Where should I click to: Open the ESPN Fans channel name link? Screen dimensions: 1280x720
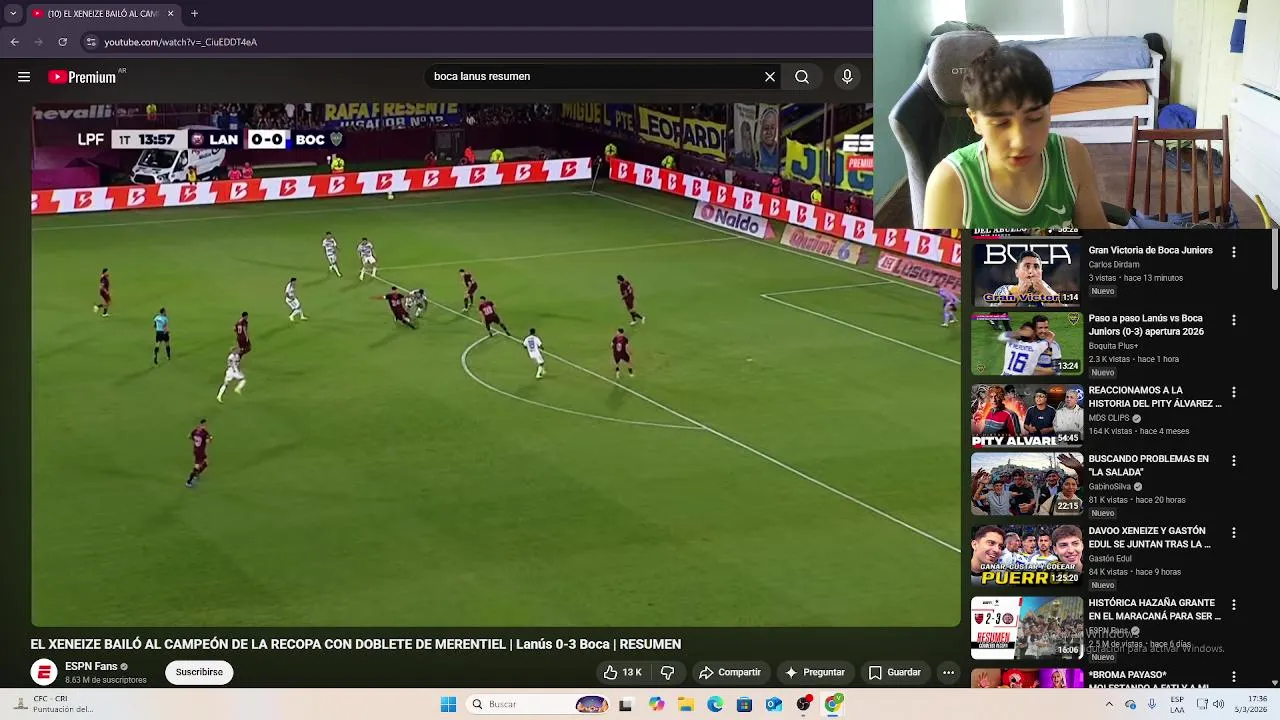[91, 667]
